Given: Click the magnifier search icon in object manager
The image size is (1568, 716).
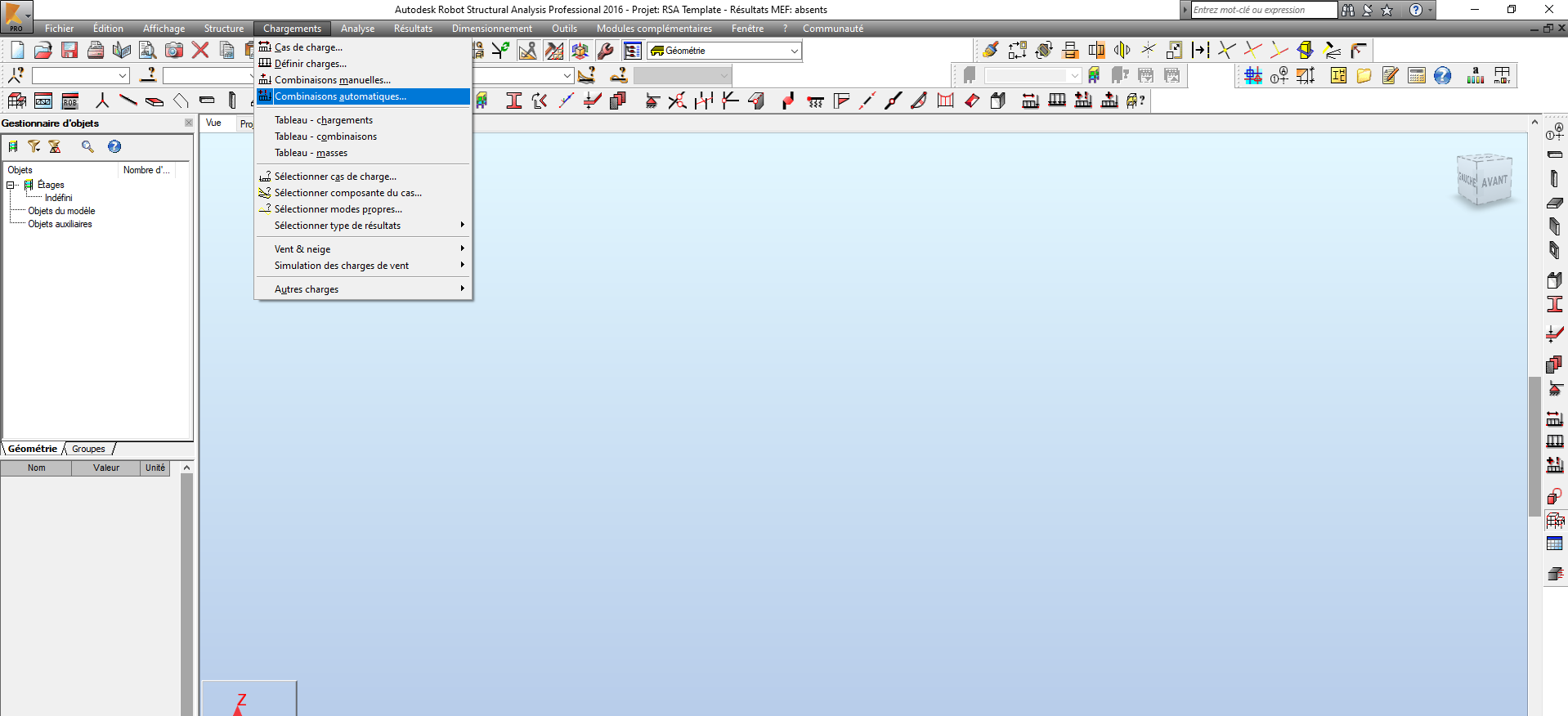Looking at the screenshot, I should 87,146.
